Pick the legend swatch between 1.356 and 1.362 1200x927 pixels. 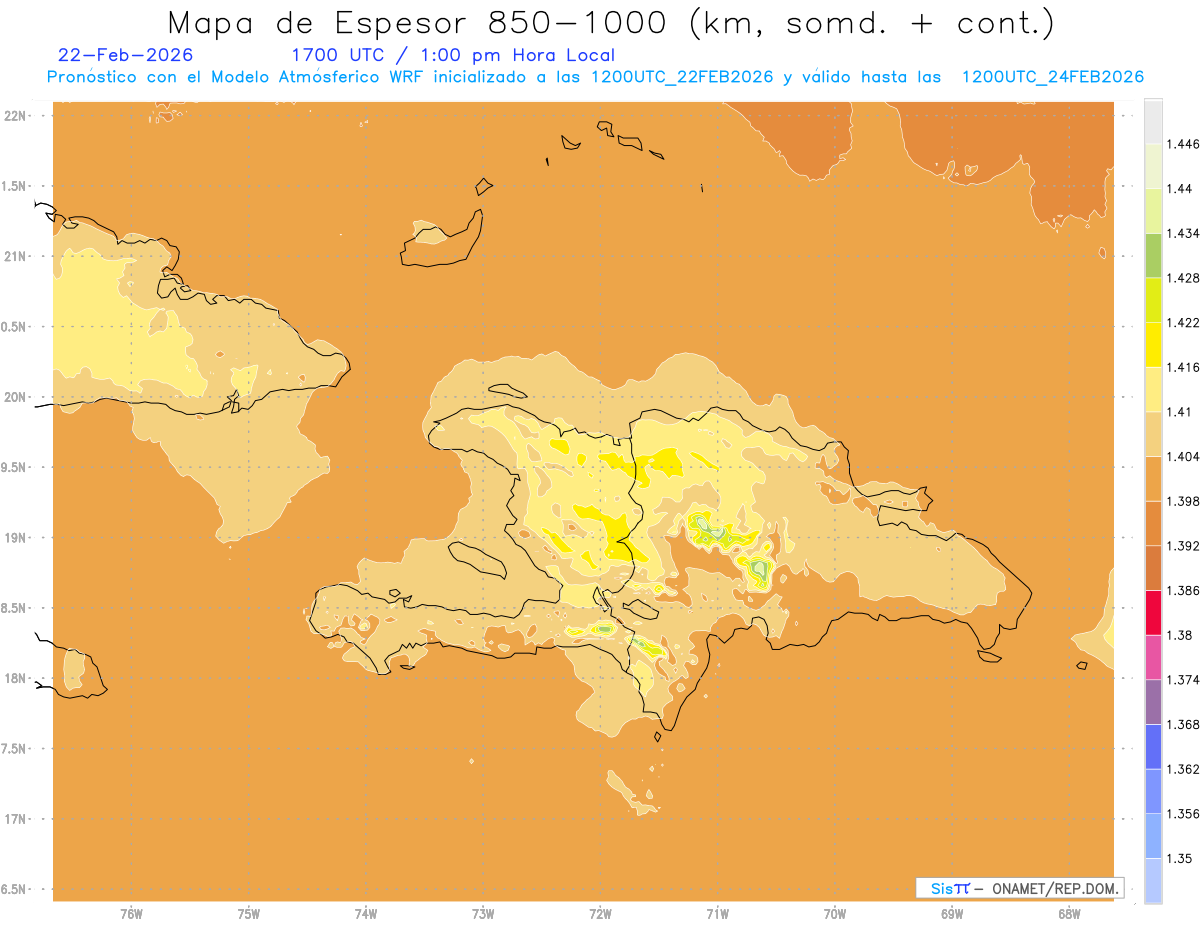coord(1153,791)
